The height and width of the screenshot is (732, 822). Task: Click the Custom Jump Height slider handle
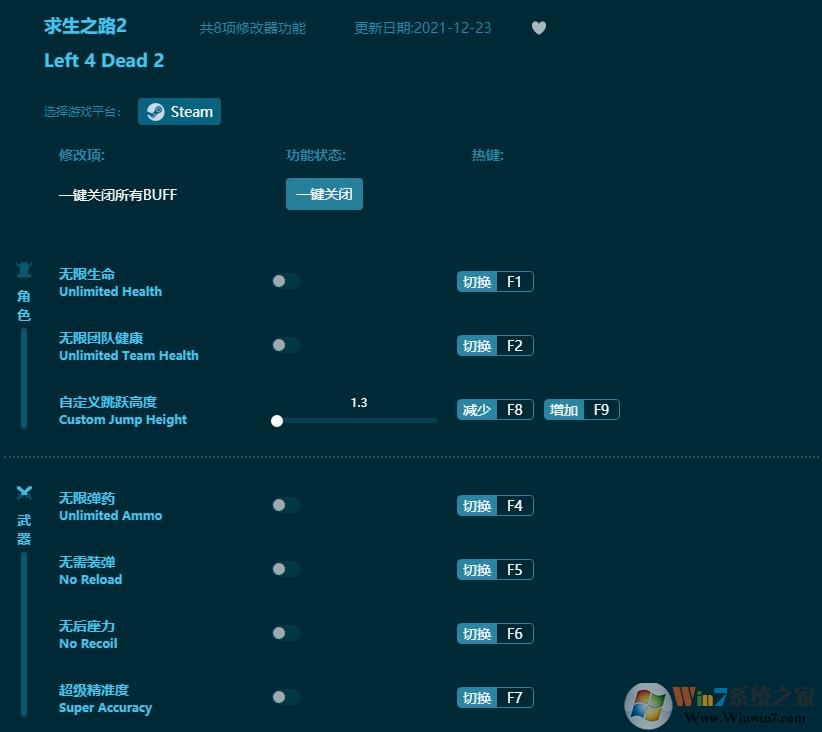click(277, 421)
